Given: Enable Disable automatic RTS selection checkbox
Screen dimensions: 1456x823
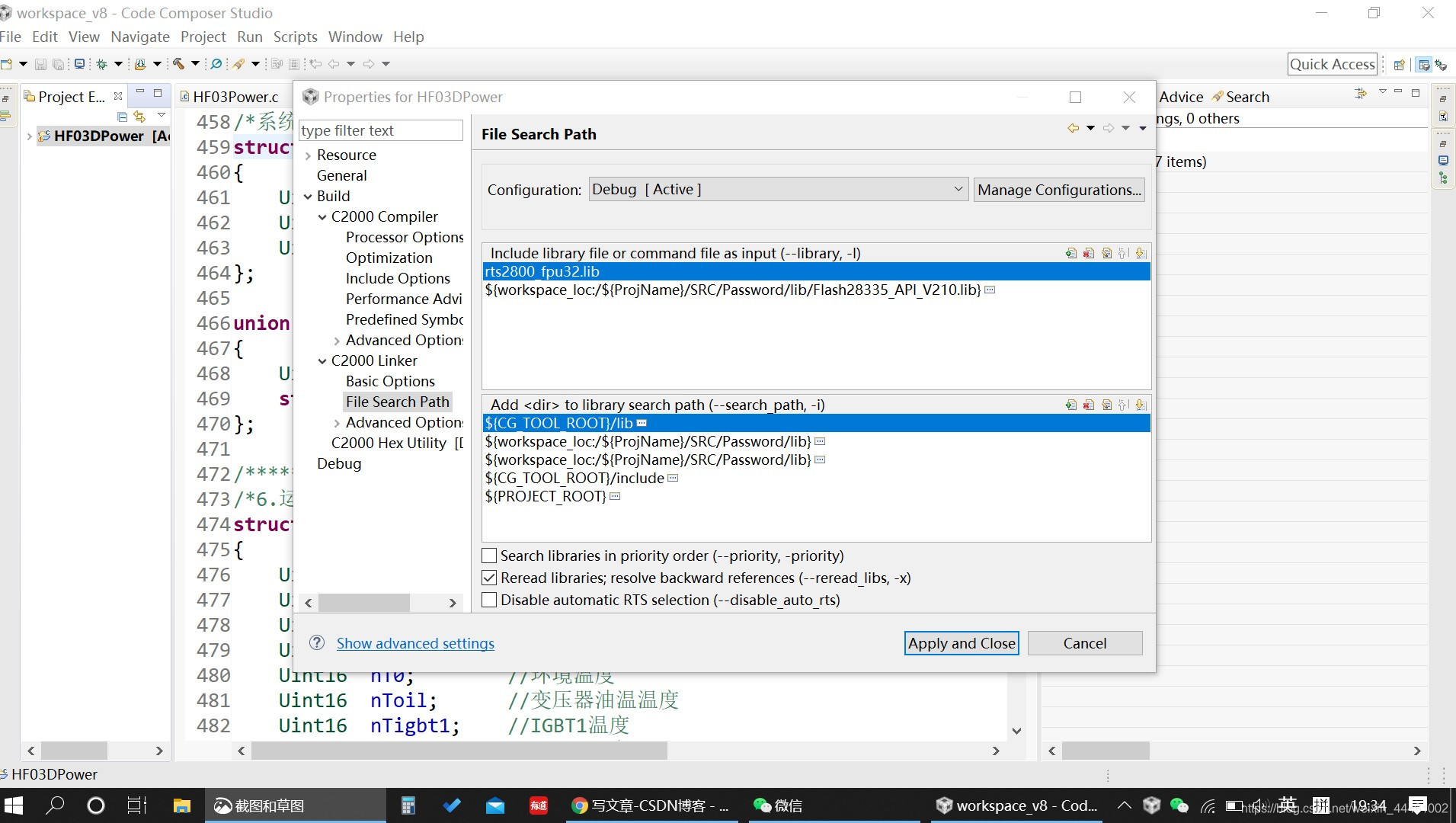Looking at the screenshot, I should pos(489,600).
